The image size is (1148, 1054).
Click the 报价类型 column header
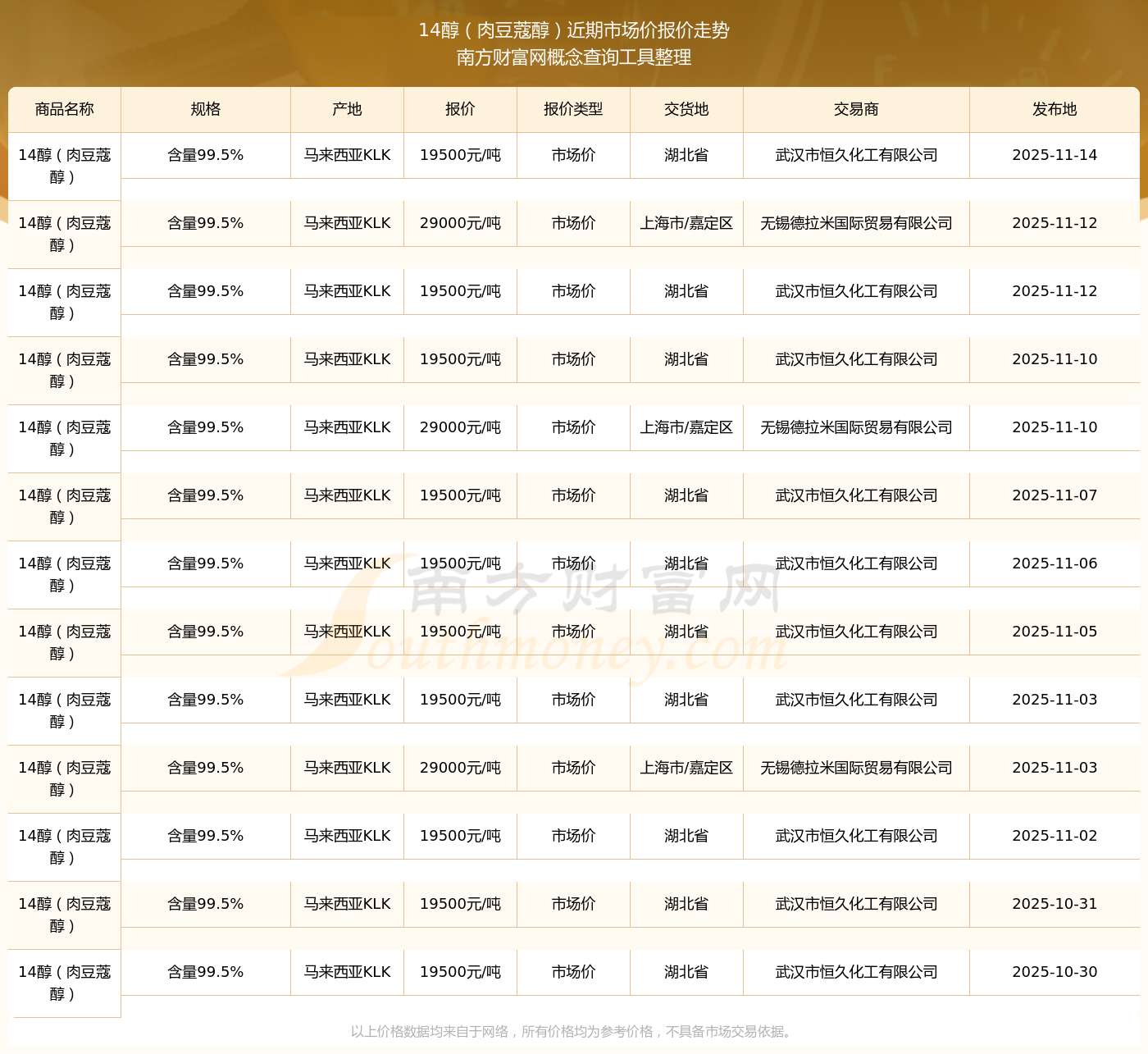pos(574,109)
